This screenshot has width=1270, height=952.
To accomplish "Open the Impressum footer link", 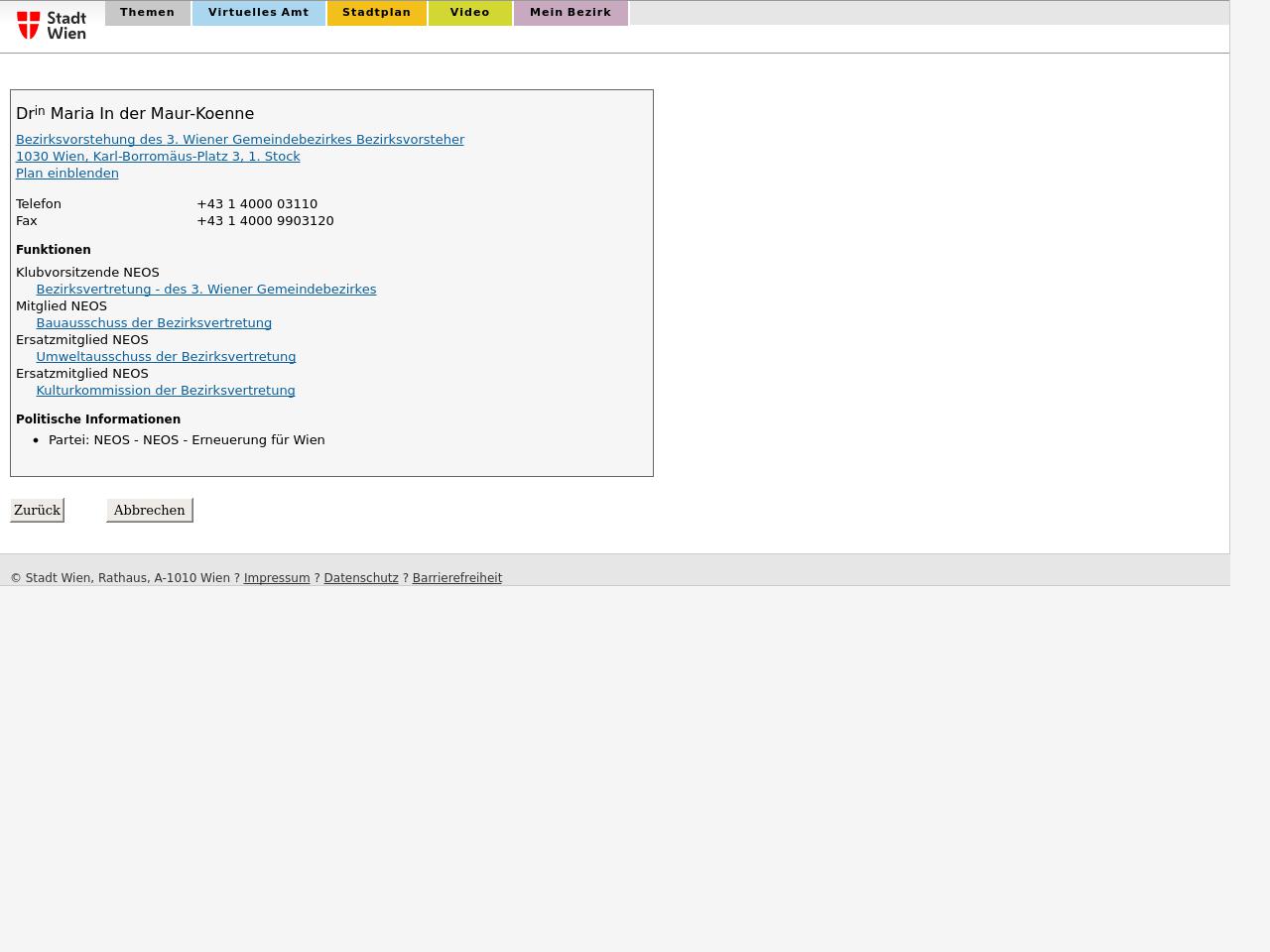I will 277,578.
